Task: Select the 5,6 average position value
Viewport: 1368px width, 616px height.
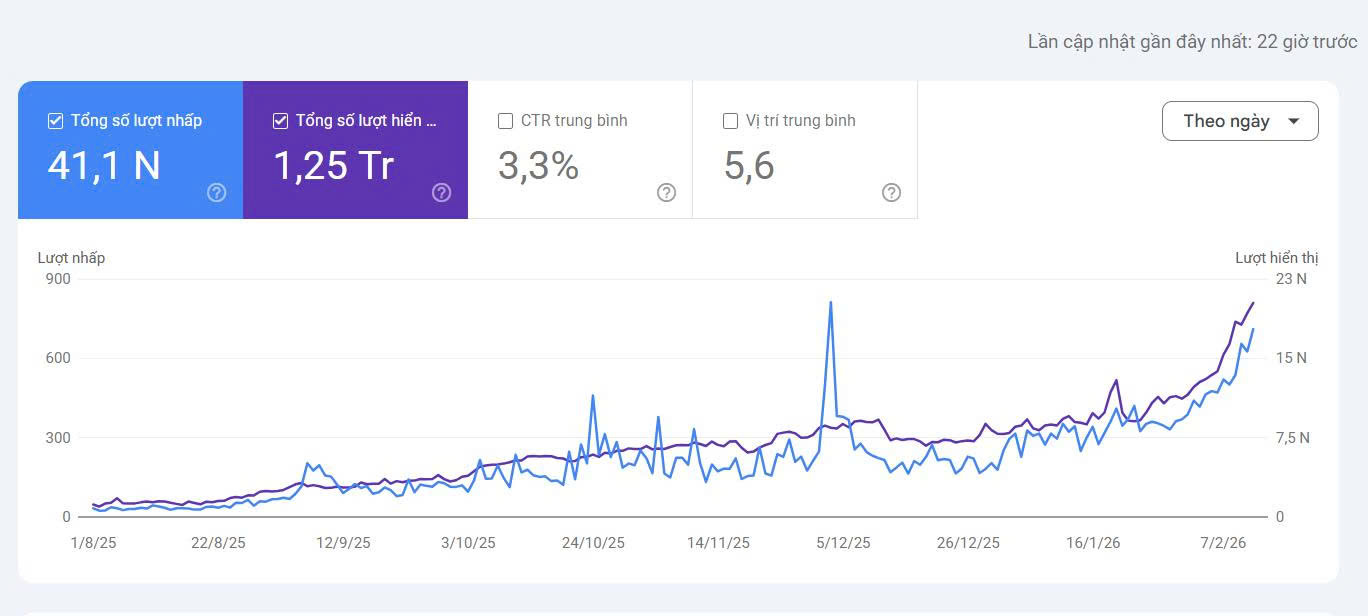Action: tap(749, 166)
